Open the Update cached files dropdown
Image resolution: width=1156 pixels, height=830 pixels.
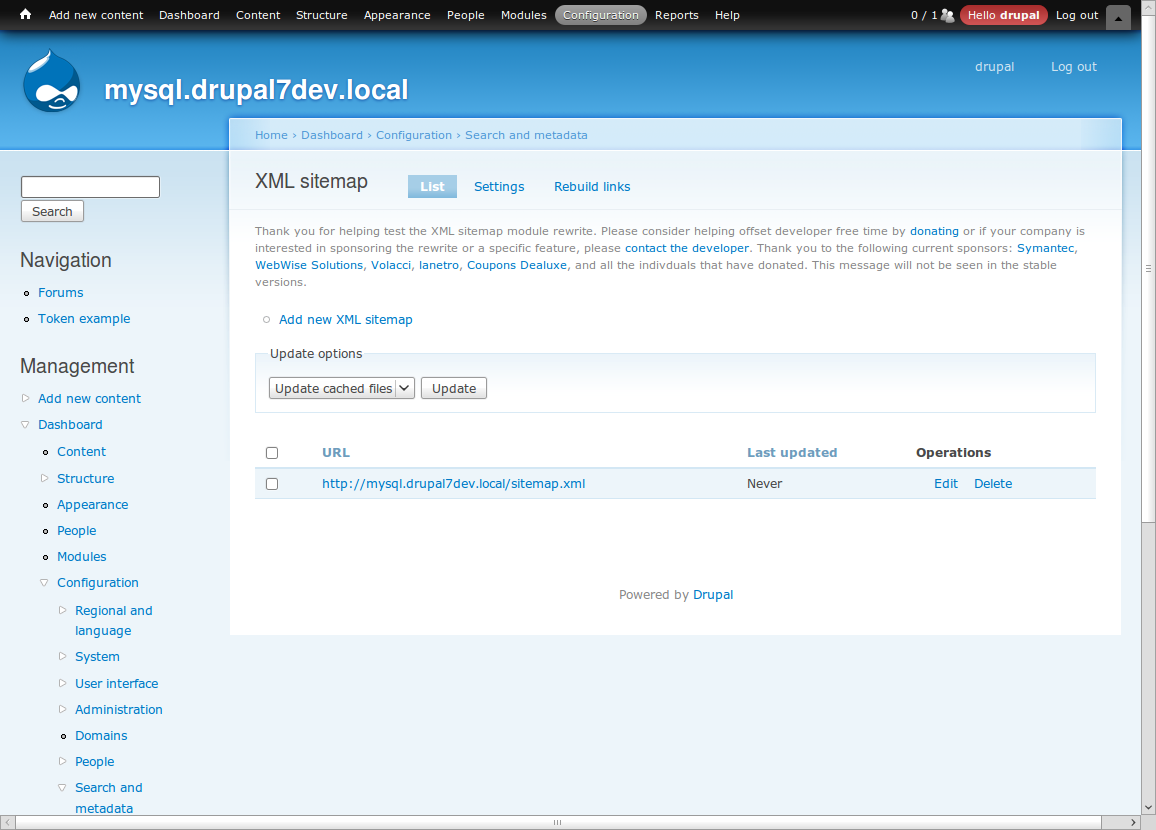click(342, 388)
